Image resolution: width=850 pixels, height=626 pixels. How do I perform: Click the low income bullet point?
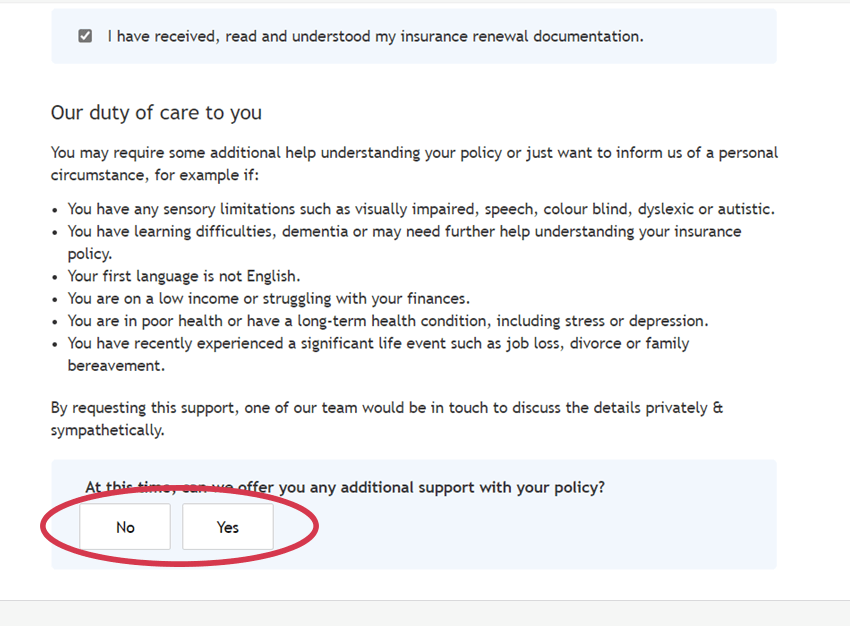(268, 298)
